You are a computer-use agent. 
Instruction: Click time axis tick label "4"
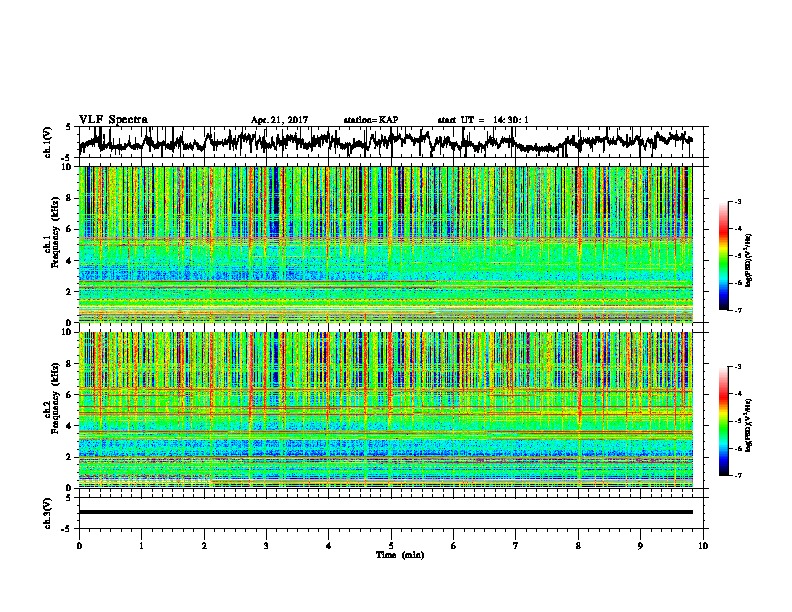[329, 546]
